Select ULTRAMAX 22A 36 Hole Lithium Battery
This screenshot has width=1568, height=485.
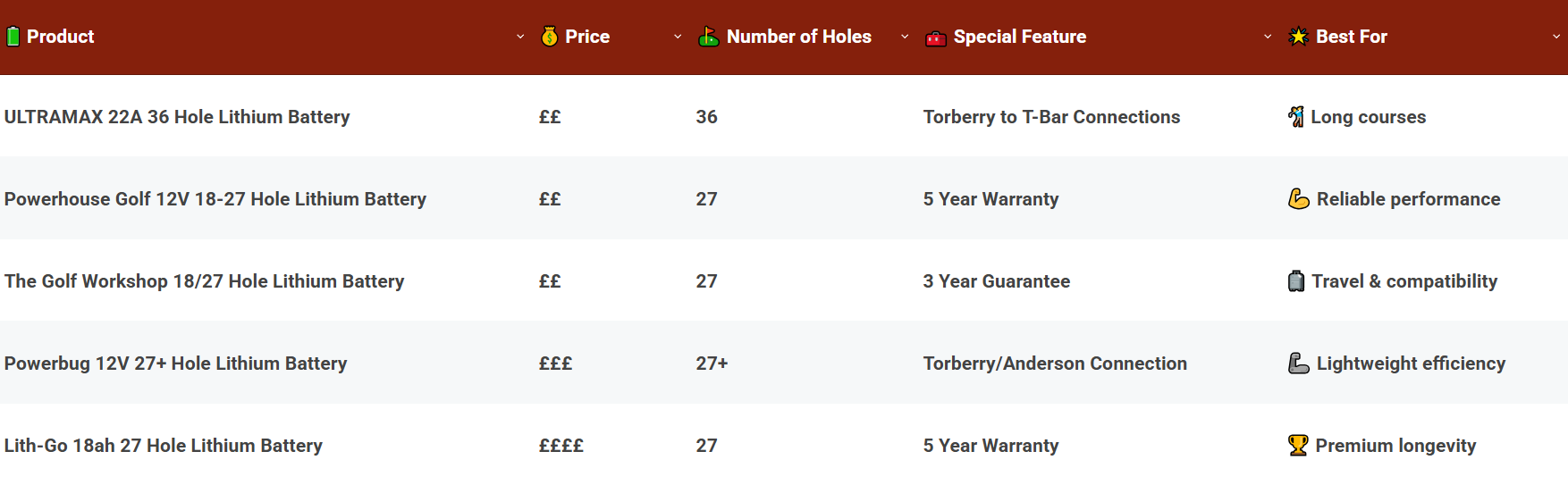(x=177, y=117)
